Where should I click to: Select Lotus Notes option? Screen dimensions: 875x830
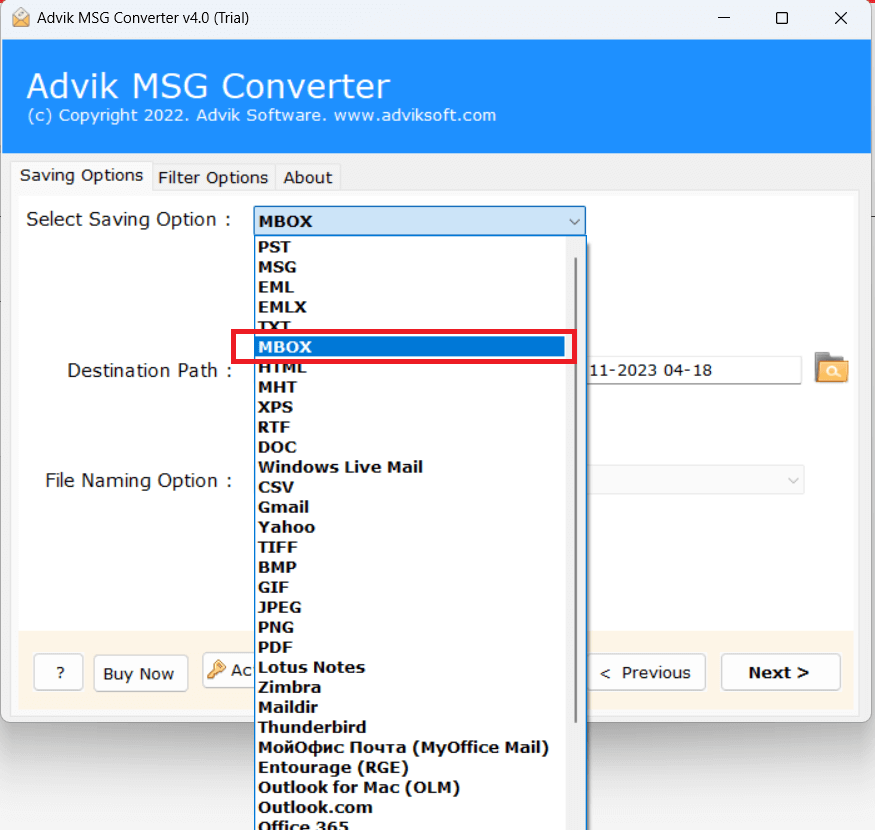411,667
